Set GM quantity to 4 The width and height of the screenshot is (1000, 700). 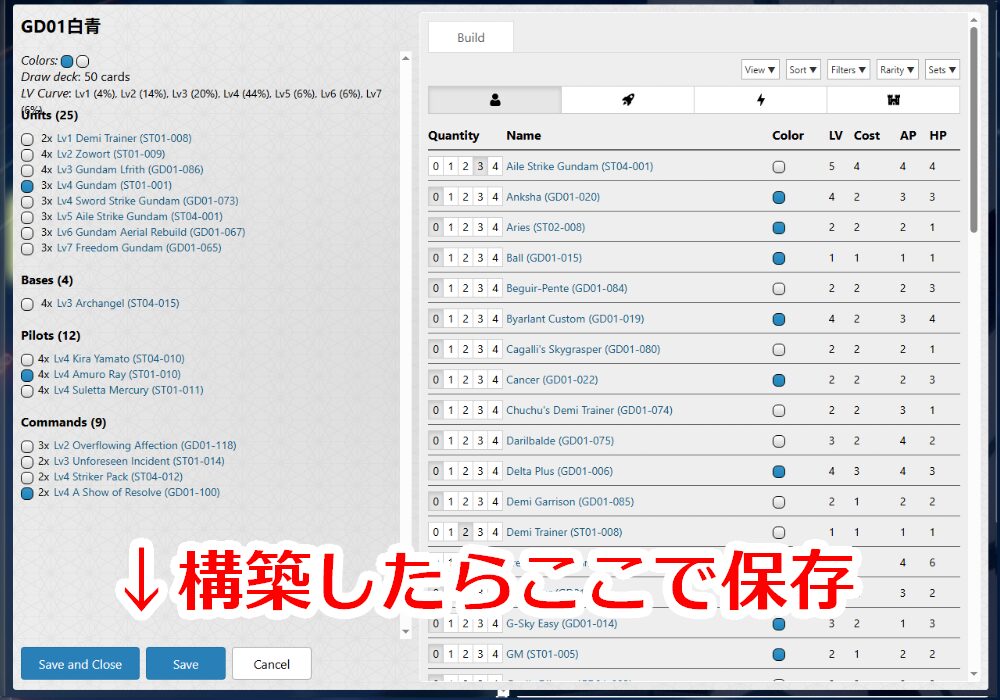[495, 654]
